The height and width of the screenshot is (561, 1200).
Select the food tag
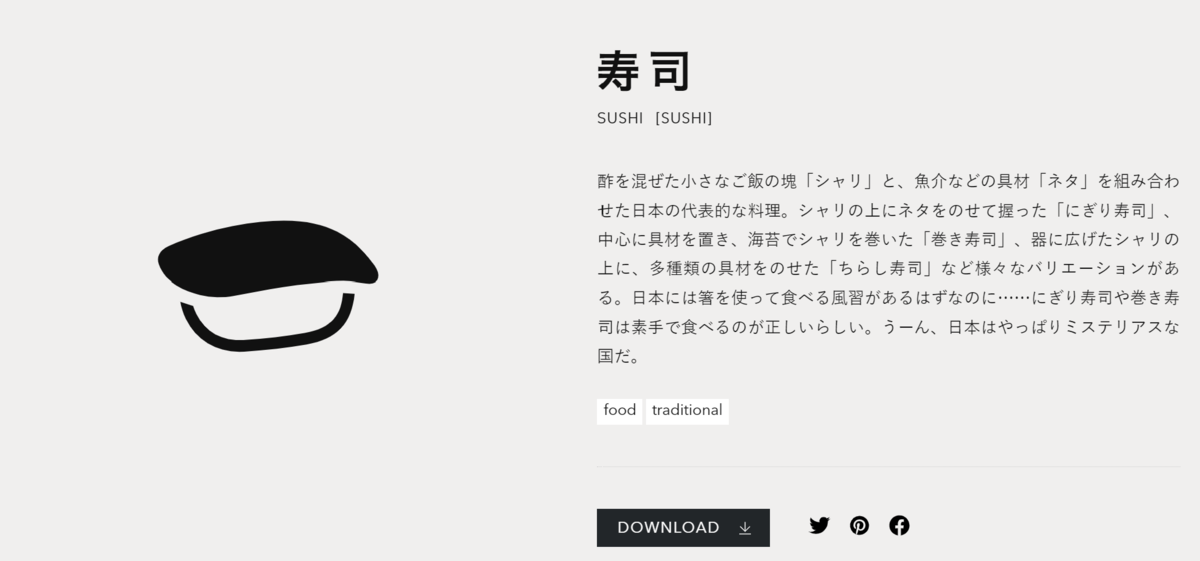pyautogui.click(x=620, y=411)
